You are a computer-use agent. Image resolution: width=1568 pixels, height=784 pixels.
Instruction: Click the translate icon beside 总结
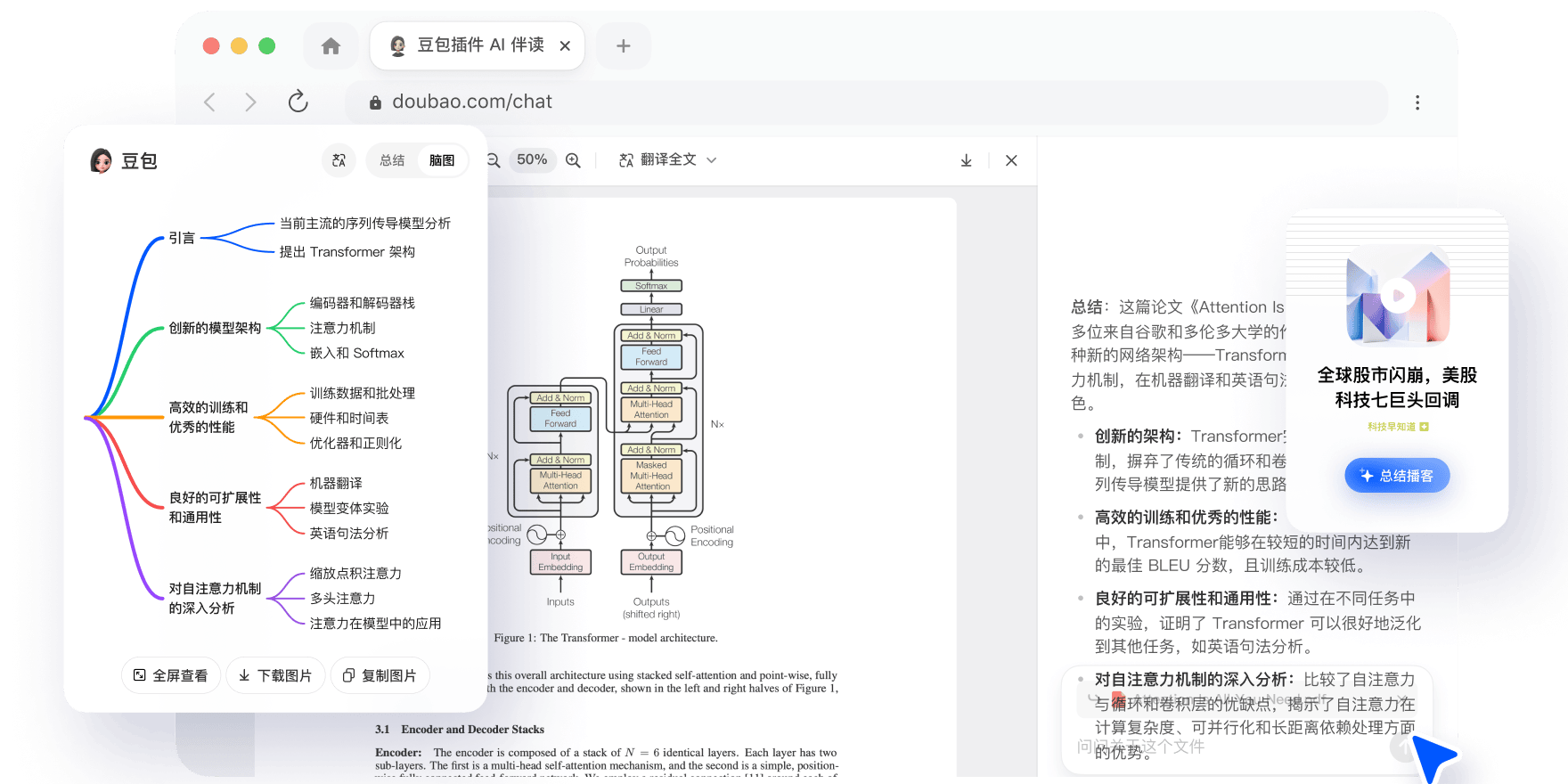pyautogui.click(x=339, y=160)
